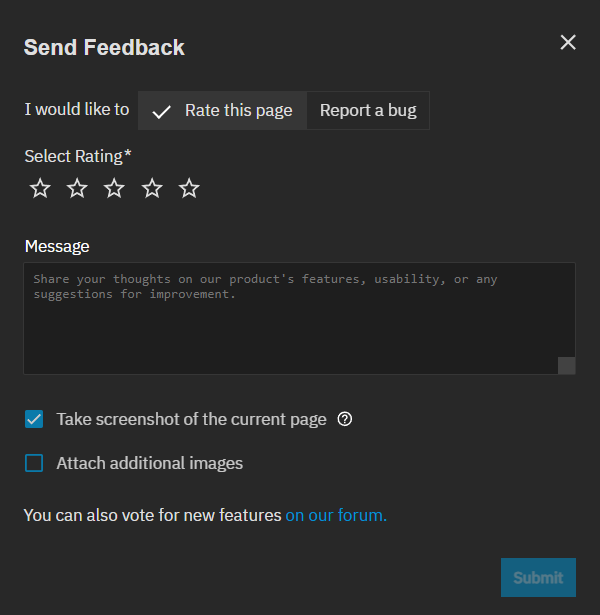Enable the Attach additional images checkbox
The width and height of the screenshot is (600, 615).
[34, 463]
